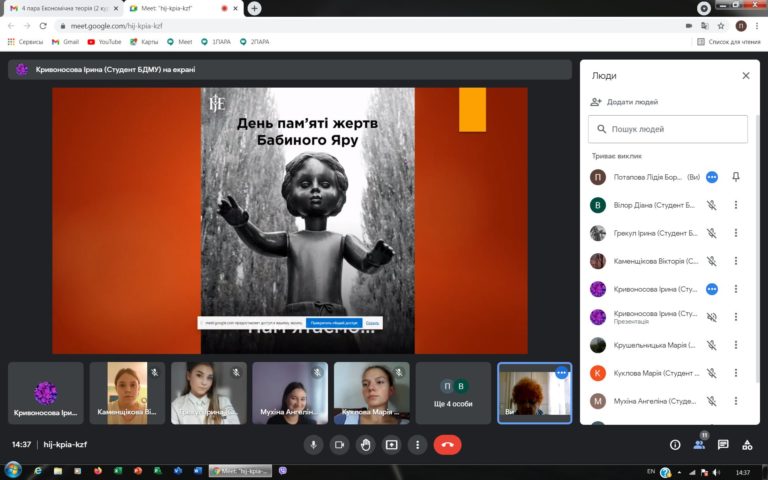Click the present screen button

[391, 445]
